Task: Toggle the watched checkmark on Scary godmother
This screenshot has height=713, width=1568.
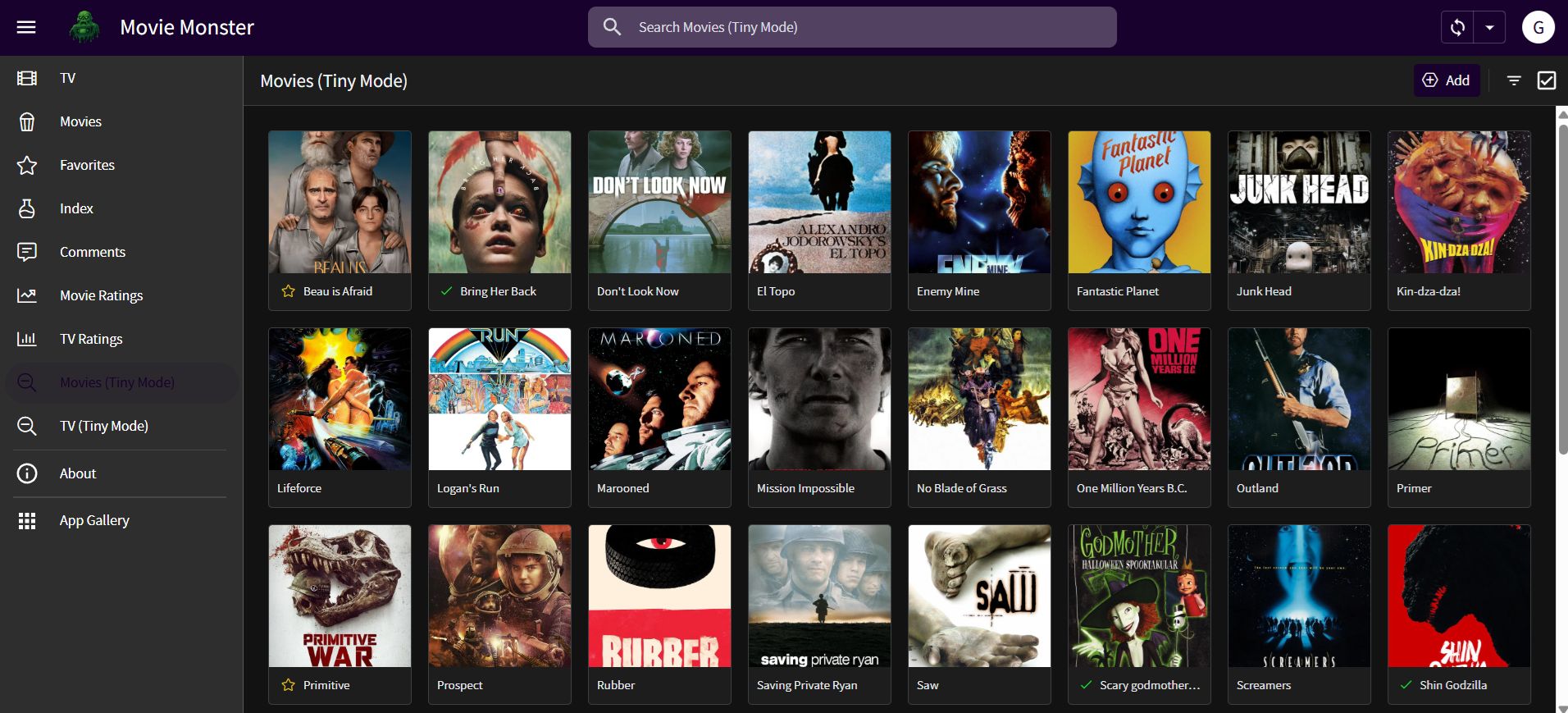Action: pyautogui.click(x=1086, y=685)
